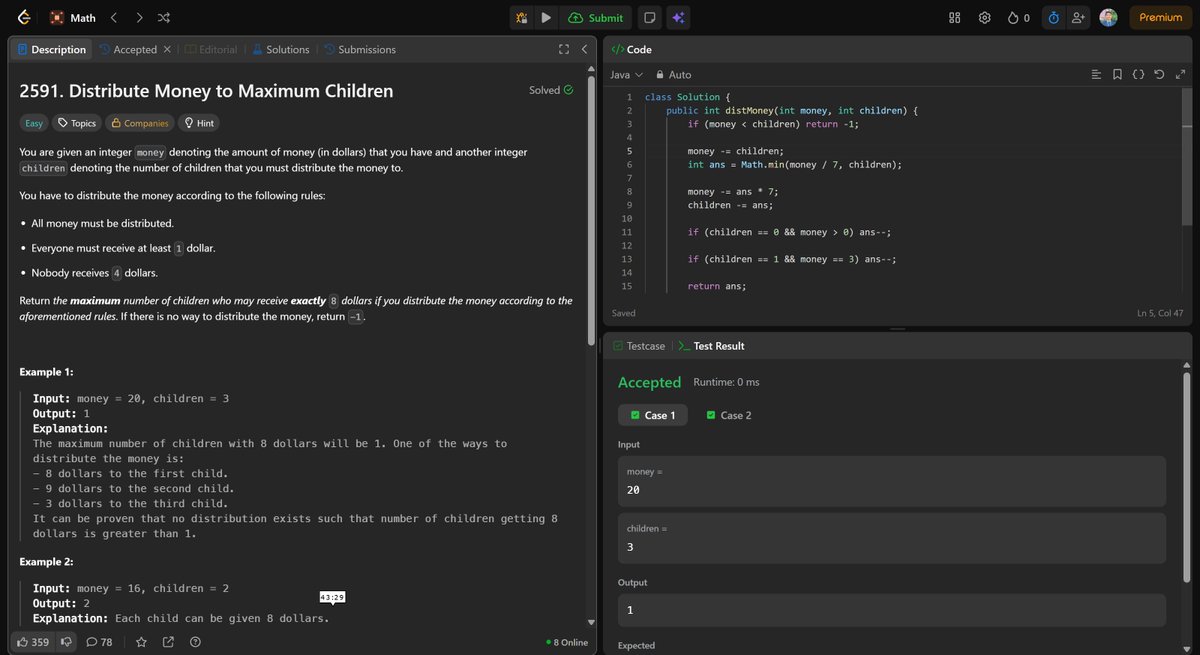Star the problem using the star icon
This screenshot has width=1200, height=655.
click(x=141, y=642)
